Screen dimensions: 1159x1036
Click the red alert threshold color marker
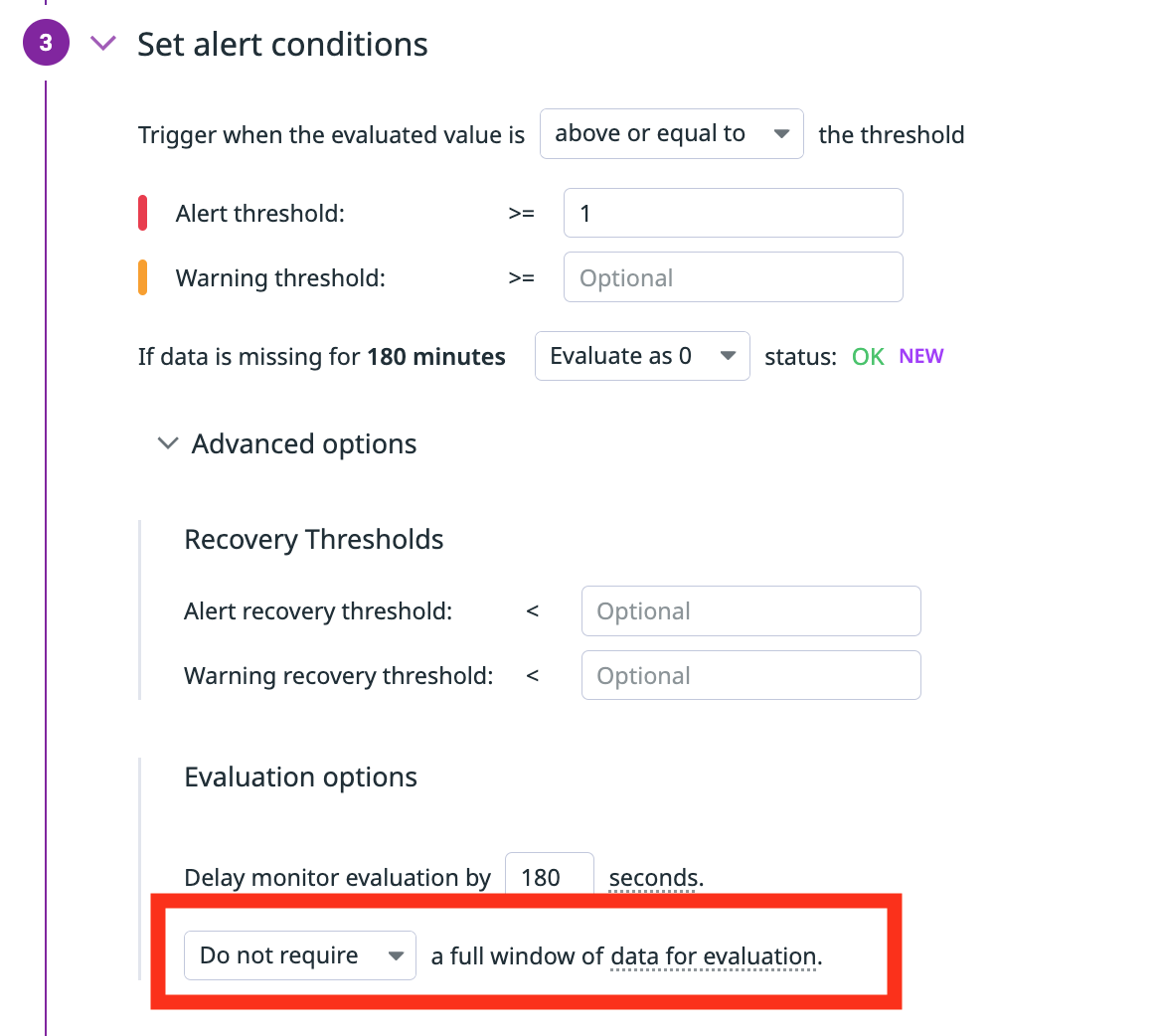click(143, 214)
